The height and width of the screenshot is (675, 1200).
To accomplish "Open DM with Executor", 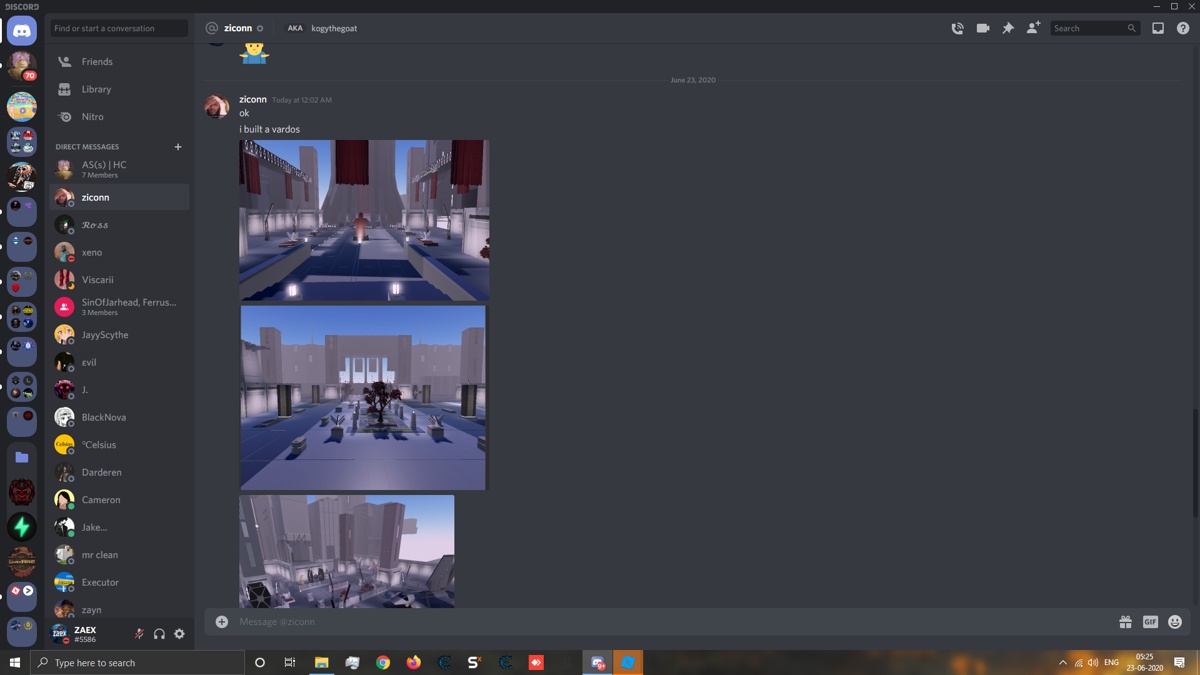I will 121,582.
